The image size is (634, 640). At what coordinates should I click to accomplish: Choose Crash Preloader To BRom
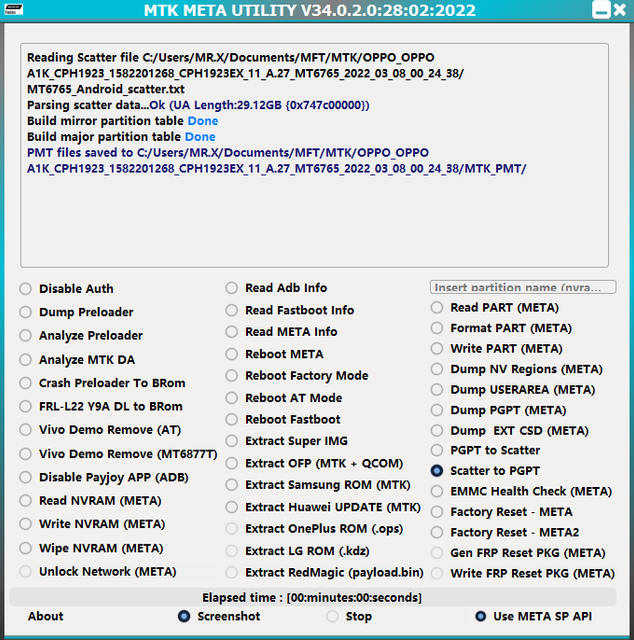tap(25, 383)
